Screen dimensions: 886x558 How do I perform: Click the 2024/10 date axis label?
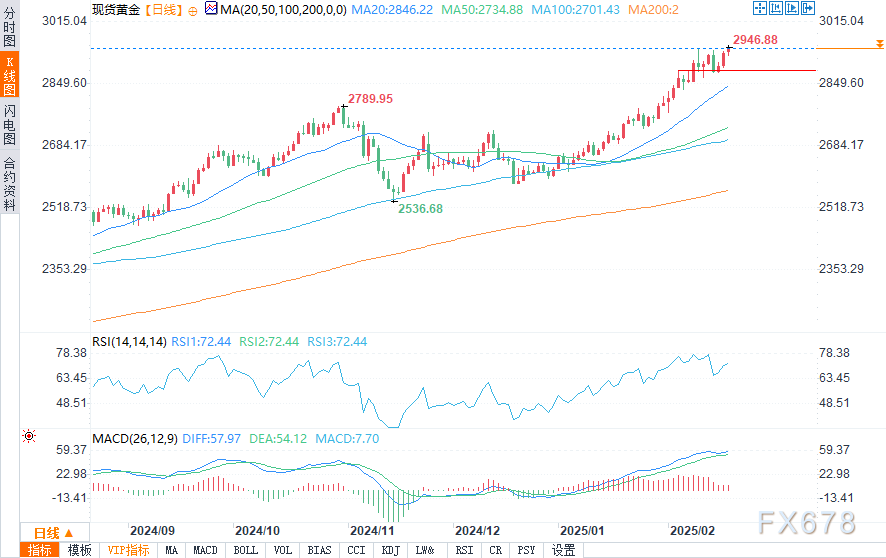coord(258,531)
